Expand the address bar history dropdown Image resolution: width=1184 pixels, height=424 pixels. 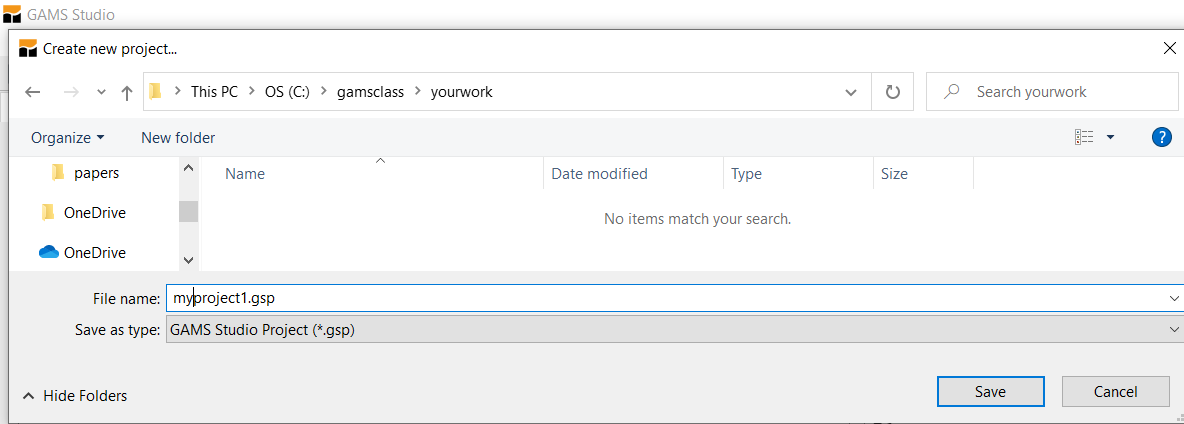coord(851,92)
